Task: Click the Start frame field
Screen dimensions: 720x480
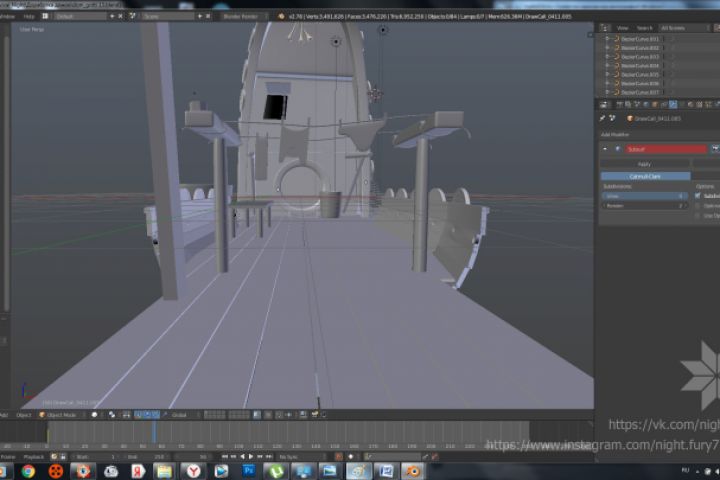Action: click(96, 457)
